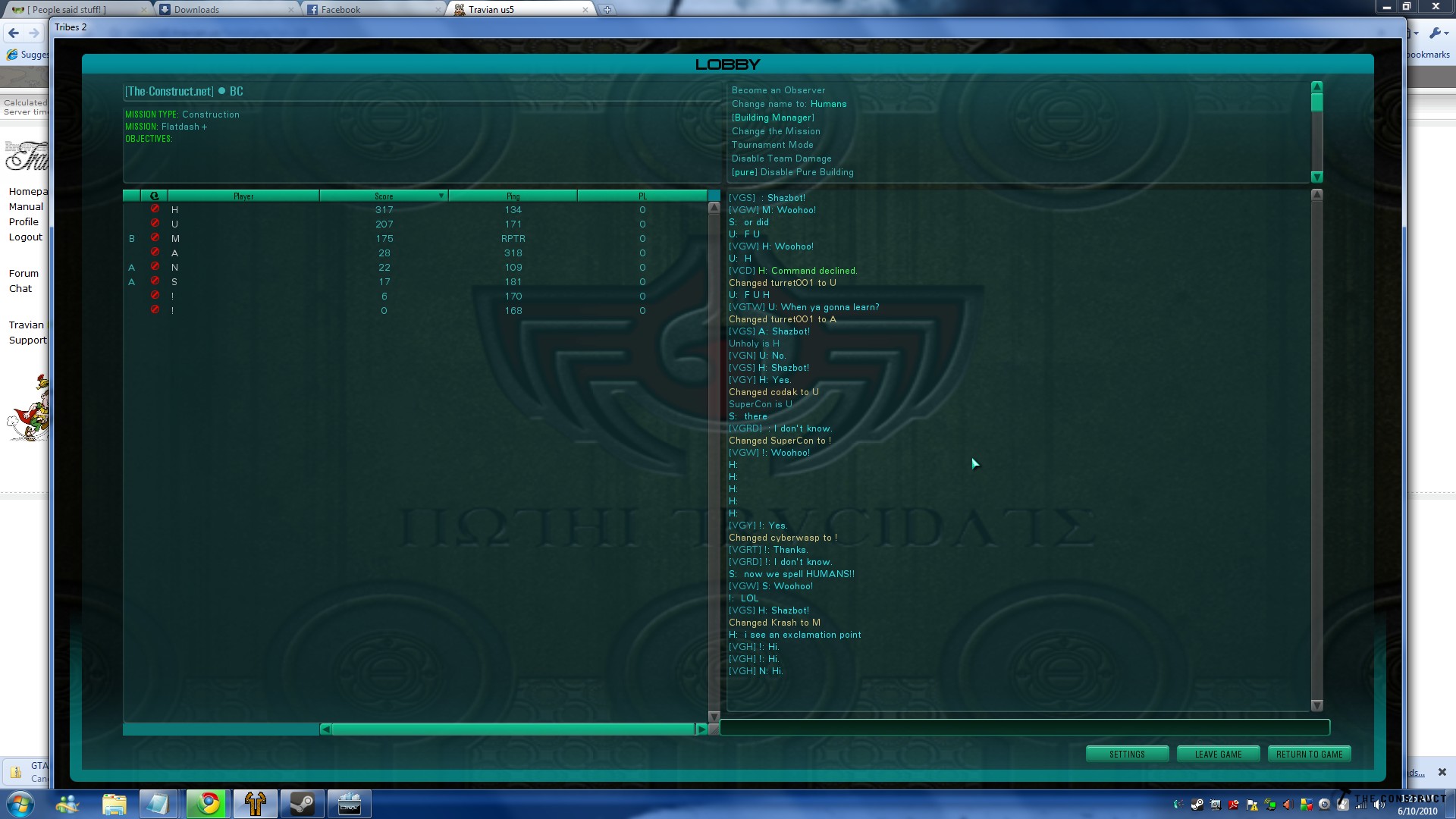The image size is (1456, 819).
Task: Click browser forward arrow
Action: click(34, 33)
